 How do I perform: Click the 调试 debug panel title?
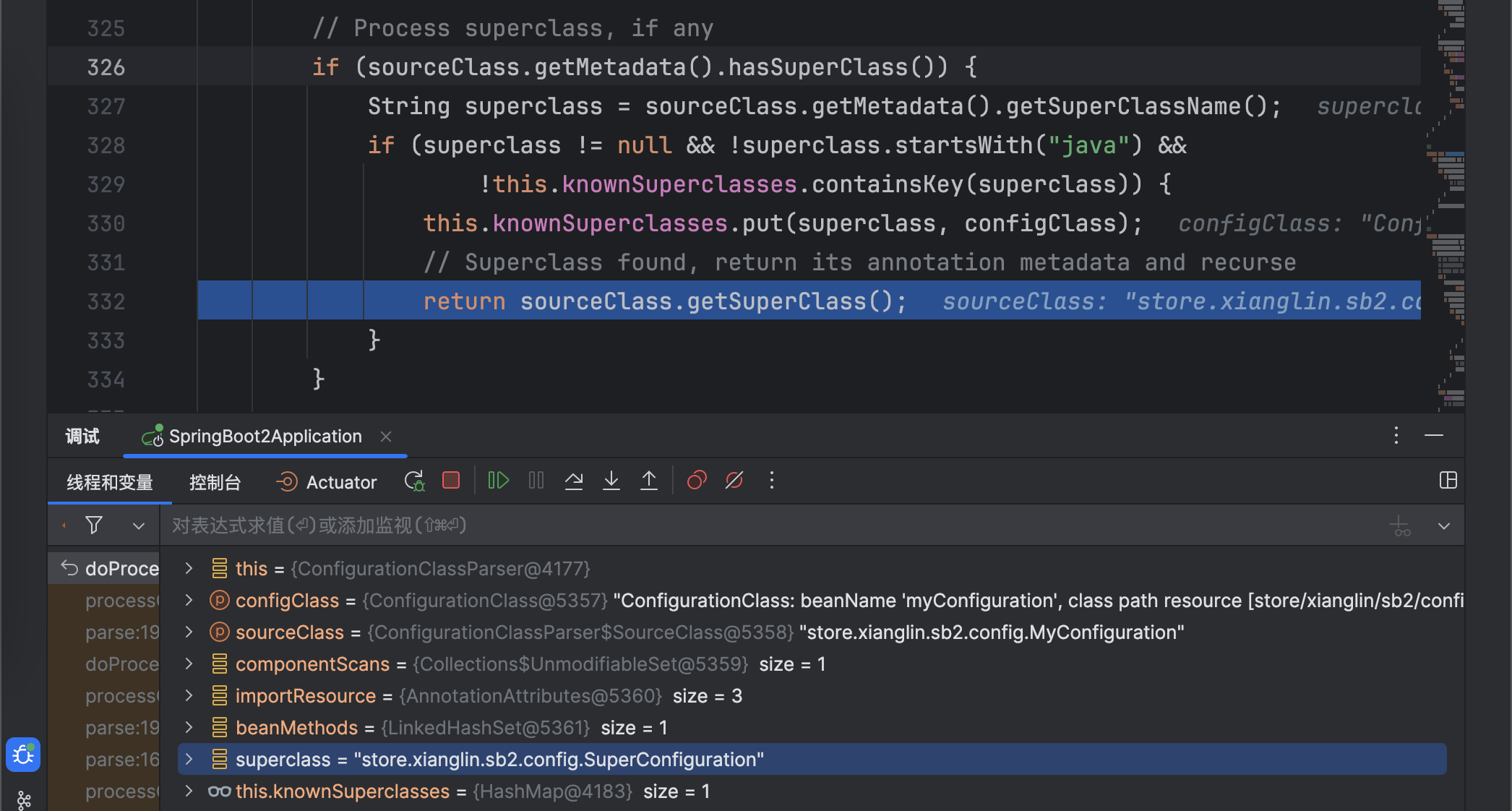[82, 437]
